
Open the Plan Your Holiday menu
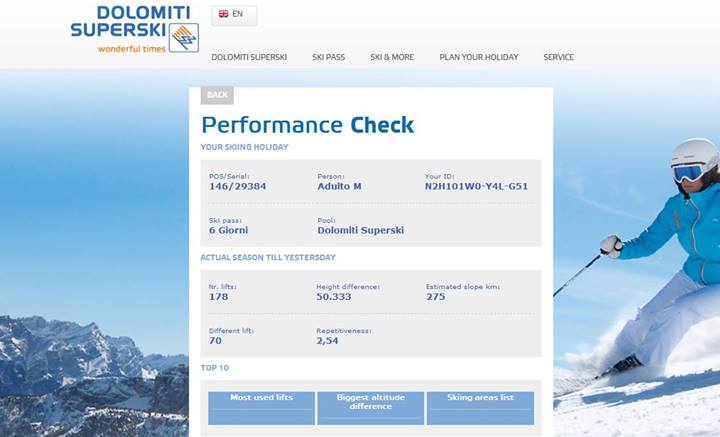coord(479,57)
